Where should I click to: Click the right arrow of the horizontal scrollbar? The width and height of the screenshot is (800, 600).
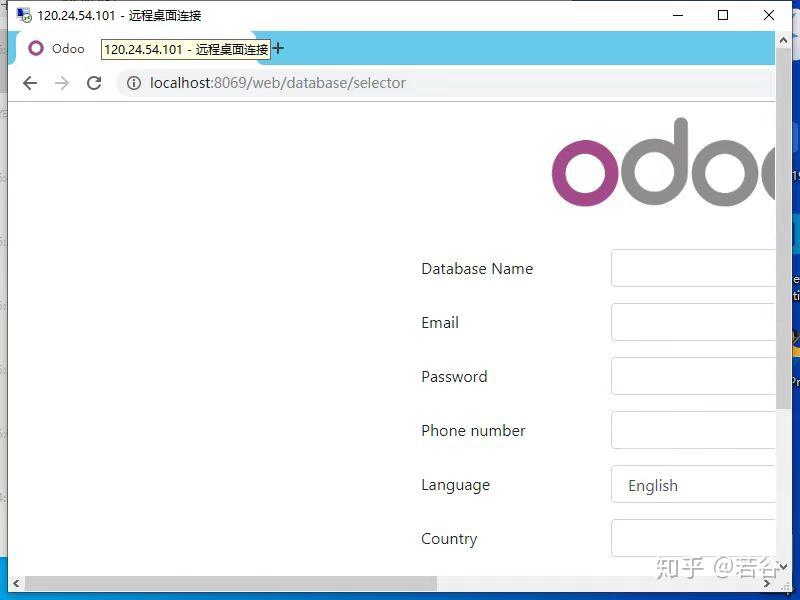(x=767, y=583)
